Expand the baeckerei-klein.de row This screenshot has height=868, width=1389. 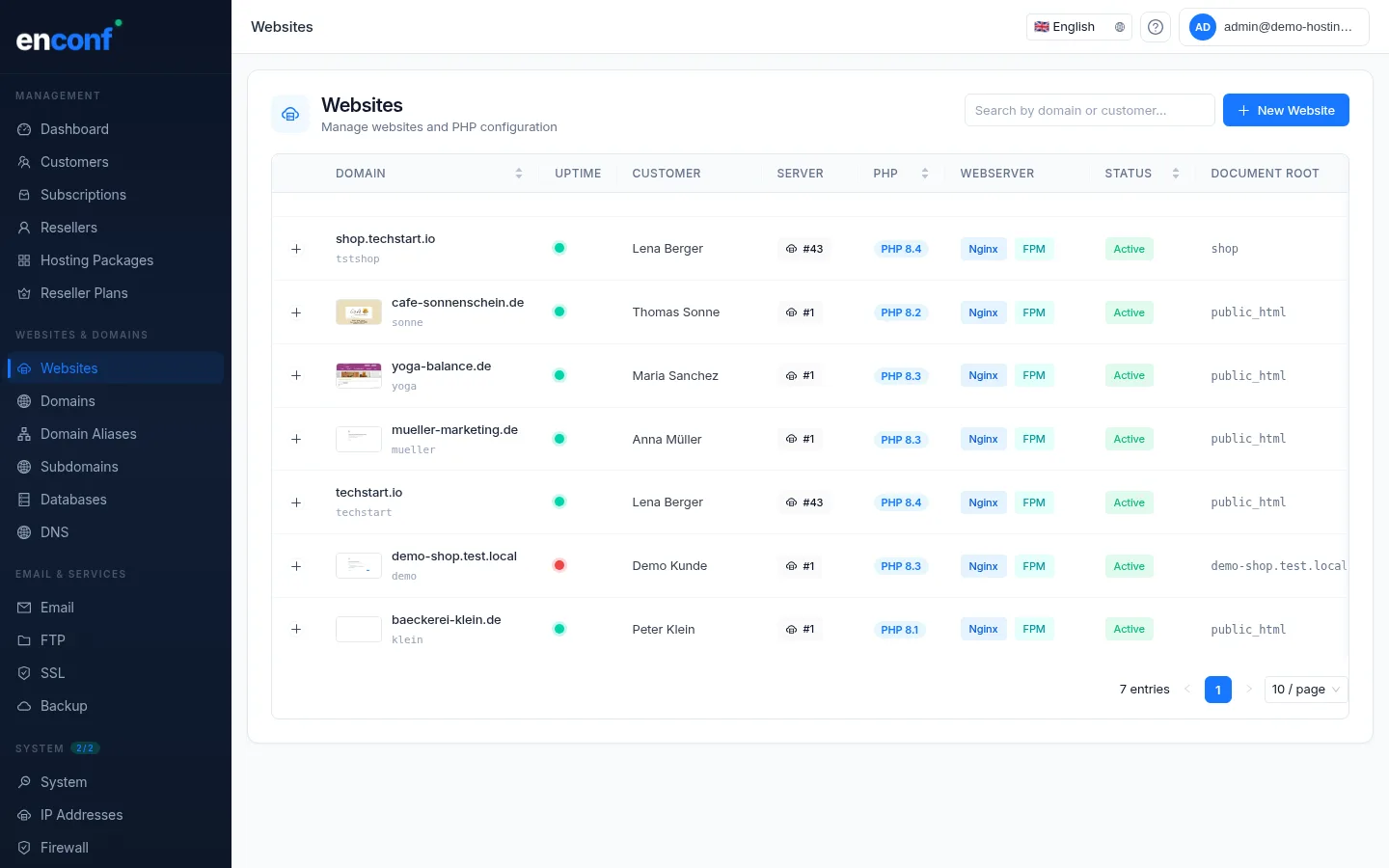coord(296,629)
